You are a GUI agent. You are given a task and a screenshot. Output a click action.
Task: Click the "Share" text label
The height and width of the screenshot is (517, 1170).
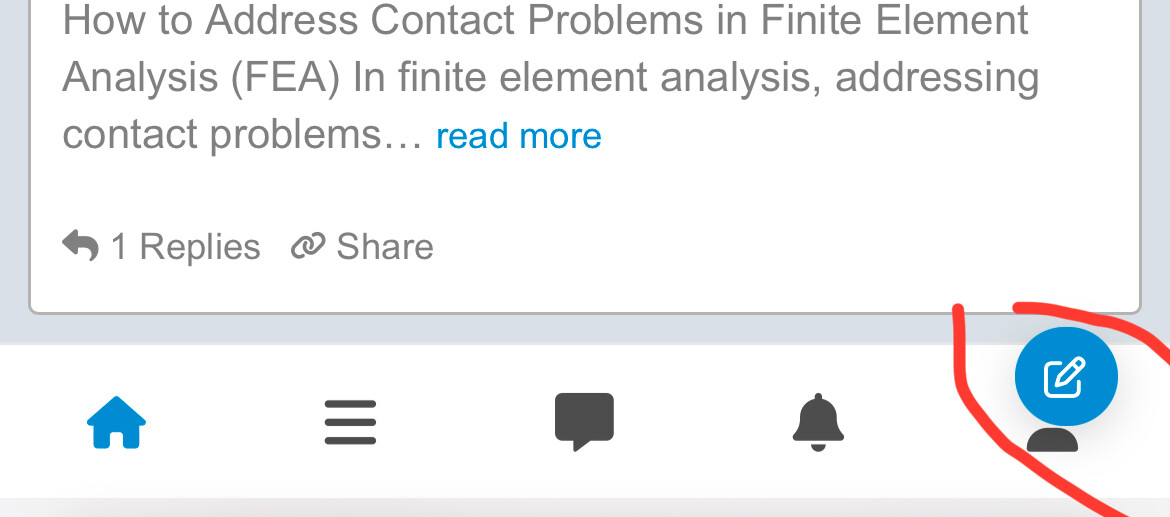[x=385, y=247]
